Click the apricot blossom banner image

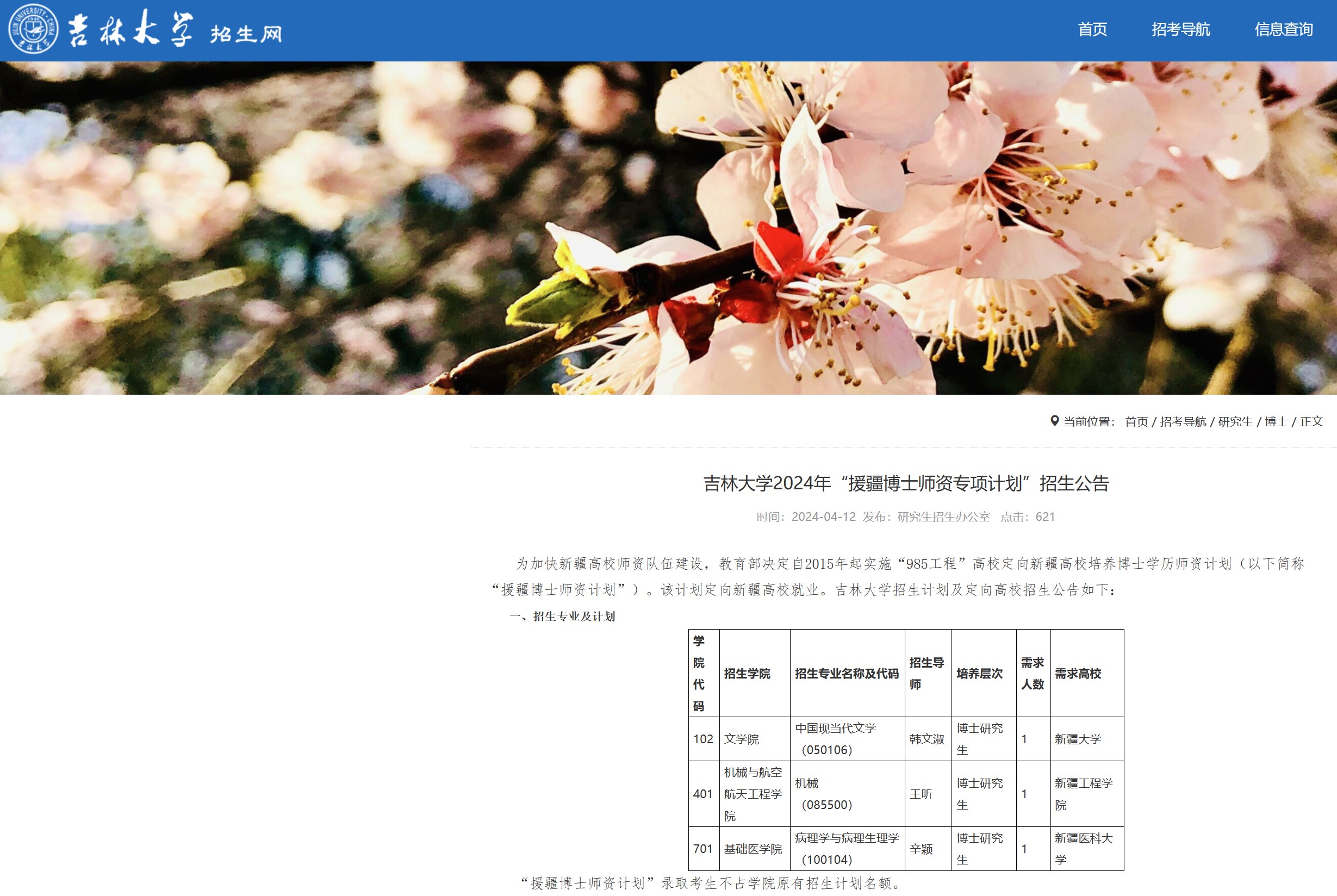(669, 228)
